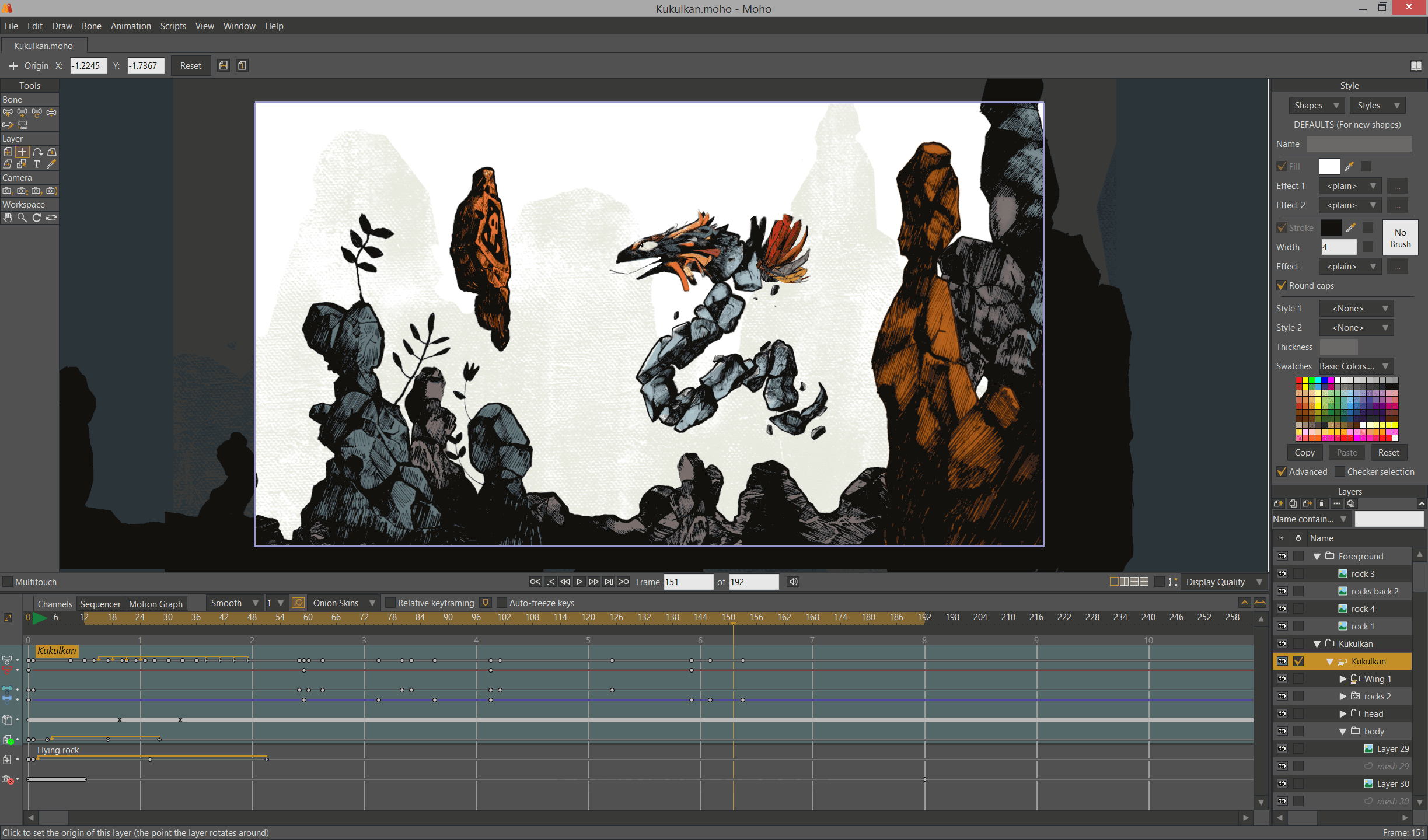Click the new layer icon in Layers panel
This screenshot has width=1428, height=840.
[x=1279, y=503]
